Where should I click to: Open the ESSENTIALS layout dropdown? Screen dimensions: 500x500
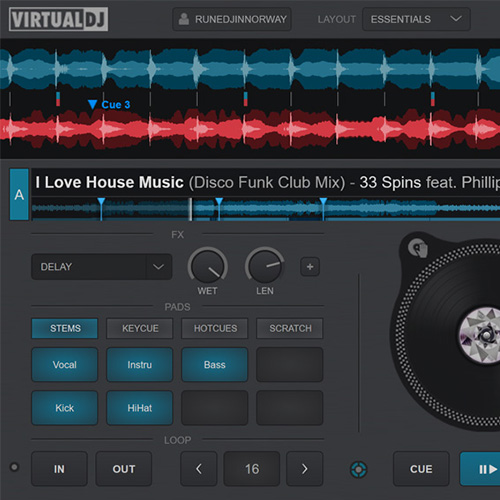[416, 19]
